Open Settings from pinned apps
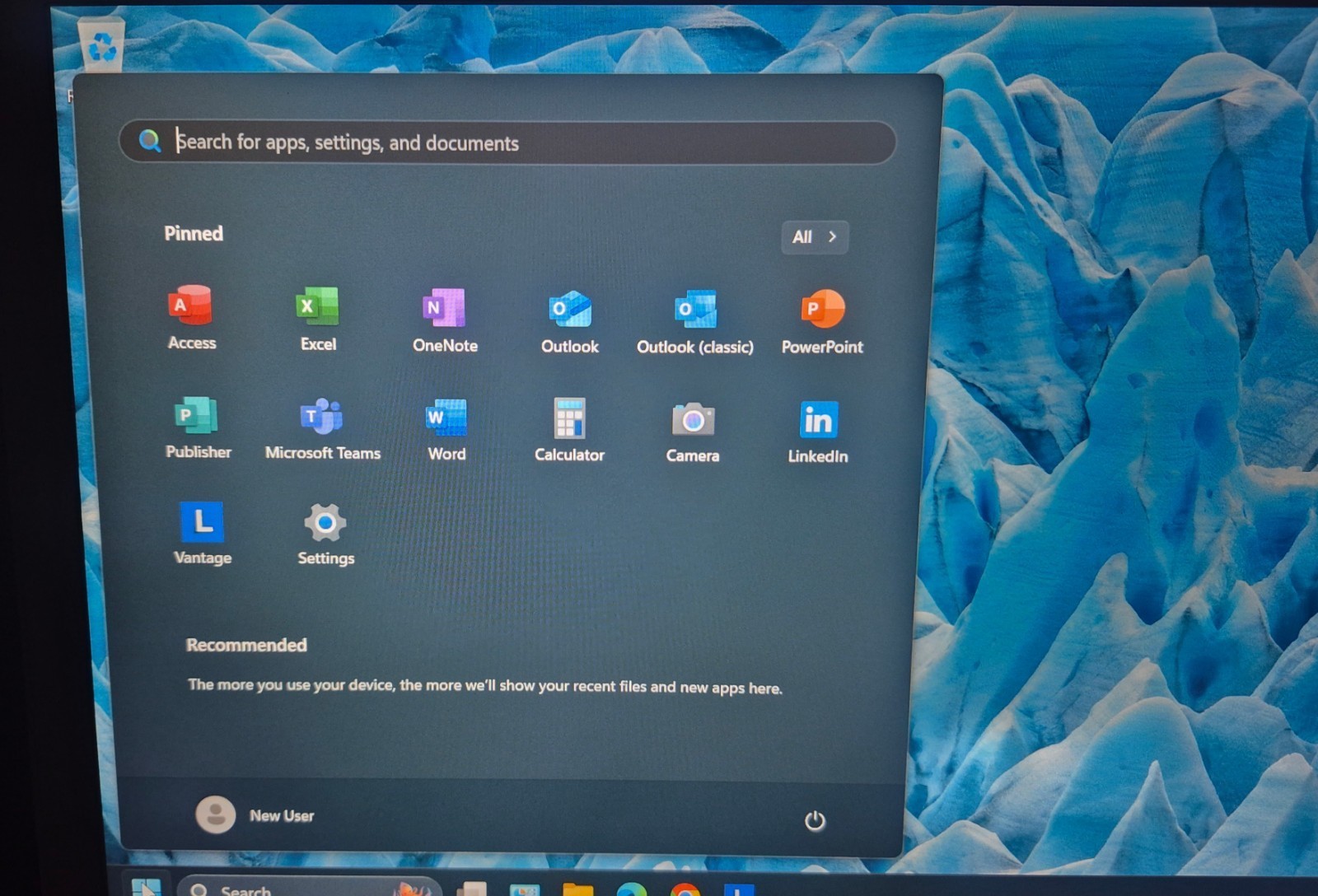1318x896 pixels. 325,534
